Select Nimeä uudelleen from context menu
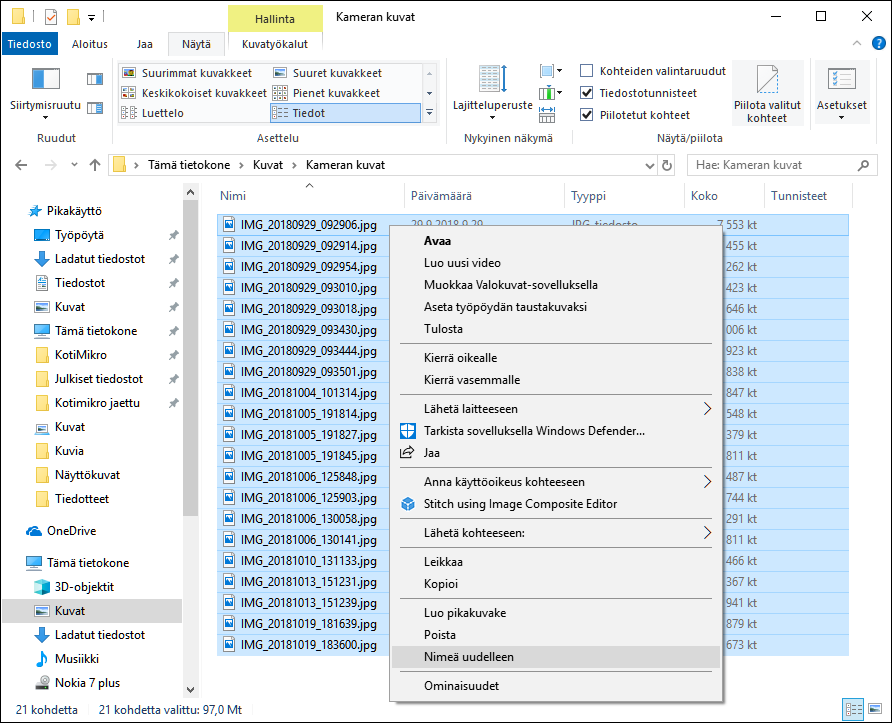 (469, 657)
